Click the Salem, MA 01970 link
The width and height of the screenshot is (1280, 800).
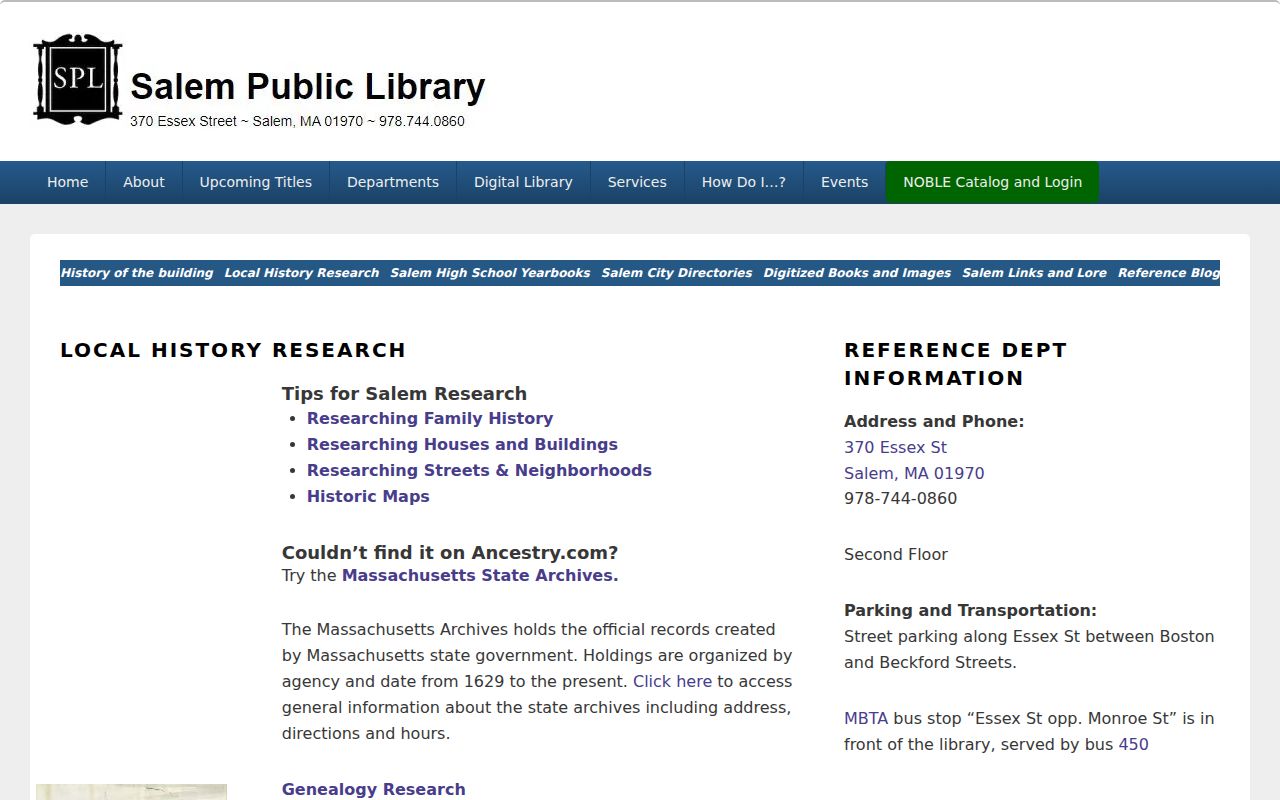[x=914, y=473]
